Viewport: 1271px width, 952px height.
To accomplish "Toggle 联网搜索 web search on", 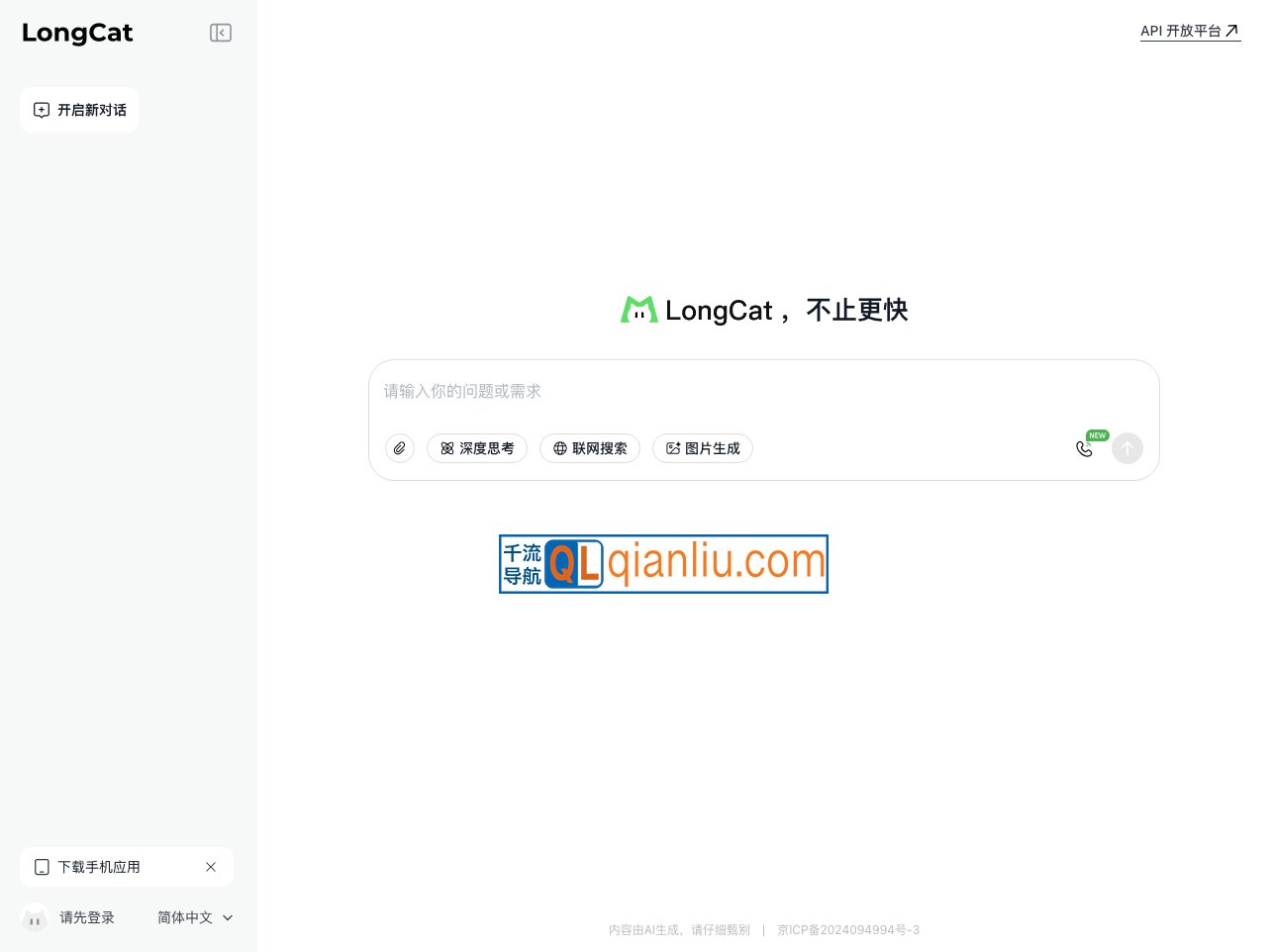I will [590, 448].
